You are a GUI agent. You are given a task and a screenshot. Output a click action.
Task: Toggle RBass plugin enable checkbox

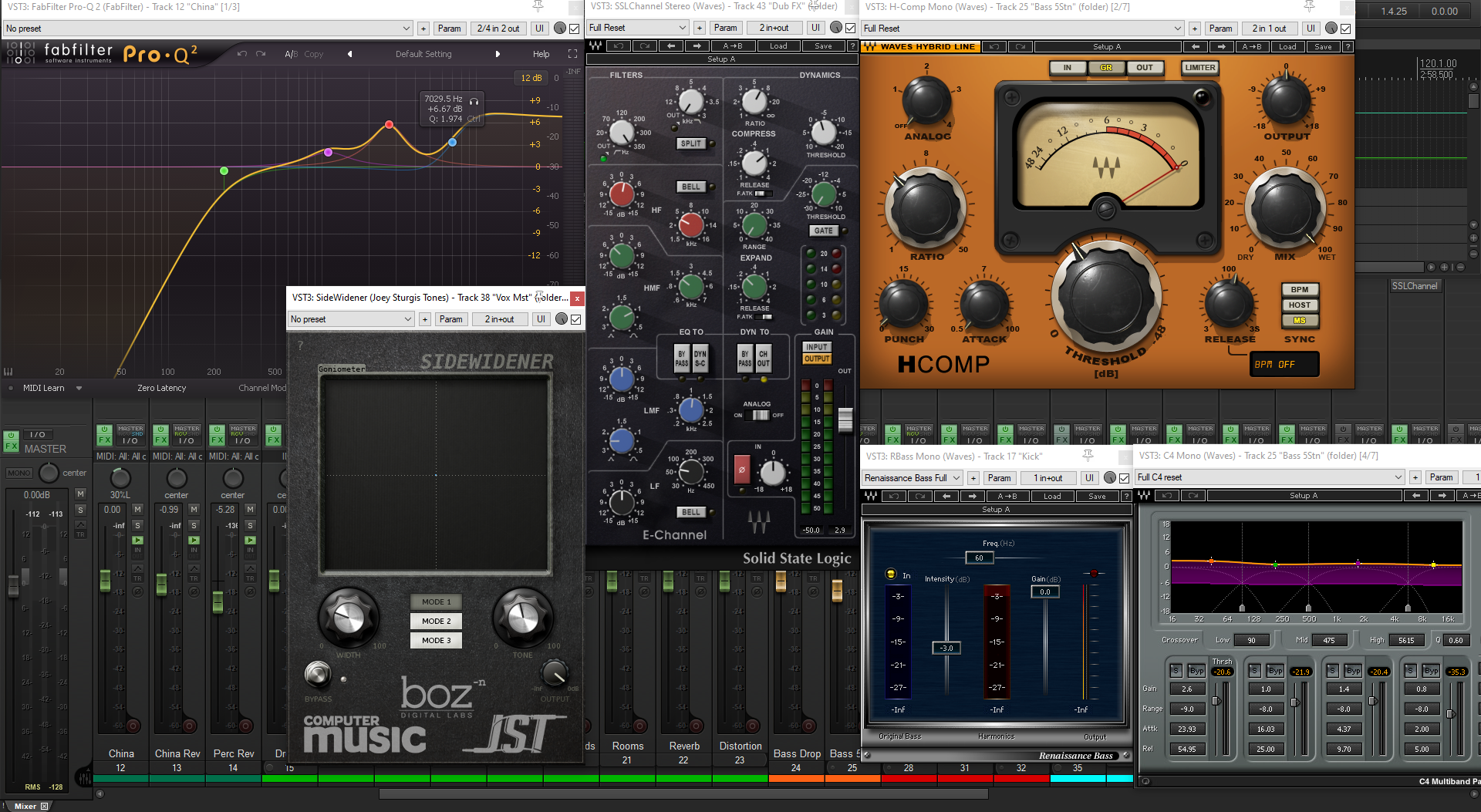[x=1124, y=478]
